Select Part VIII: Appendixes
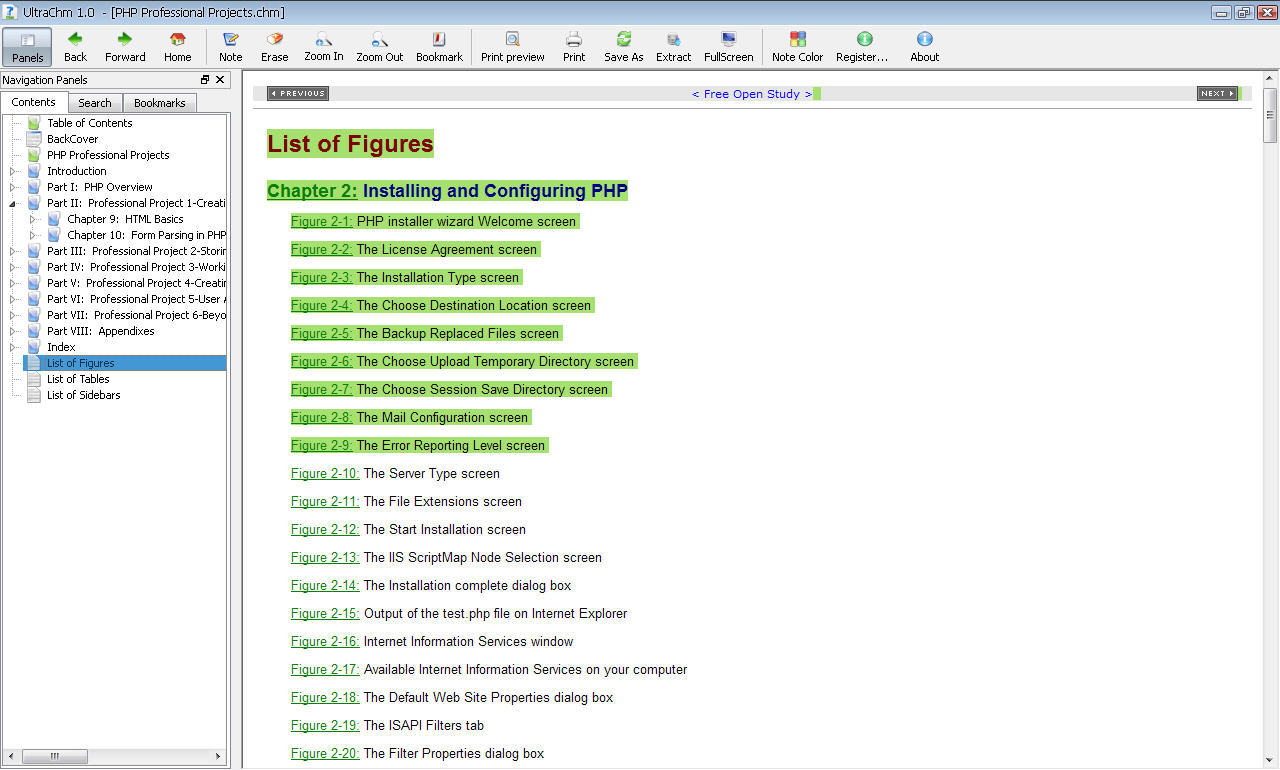1280x770 pixels. pyautogui.click(x=100, y=331)
